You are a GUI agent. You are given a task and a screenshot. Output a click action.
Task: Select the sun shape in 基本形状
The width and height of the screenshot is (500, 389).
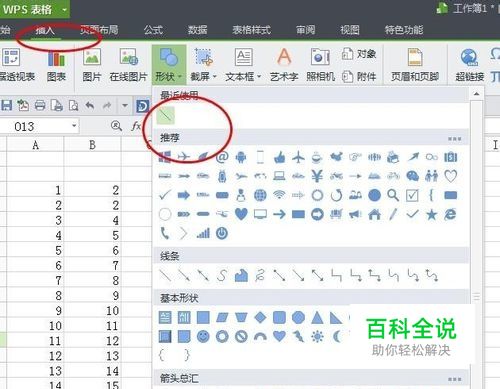[x=317, y=337]
